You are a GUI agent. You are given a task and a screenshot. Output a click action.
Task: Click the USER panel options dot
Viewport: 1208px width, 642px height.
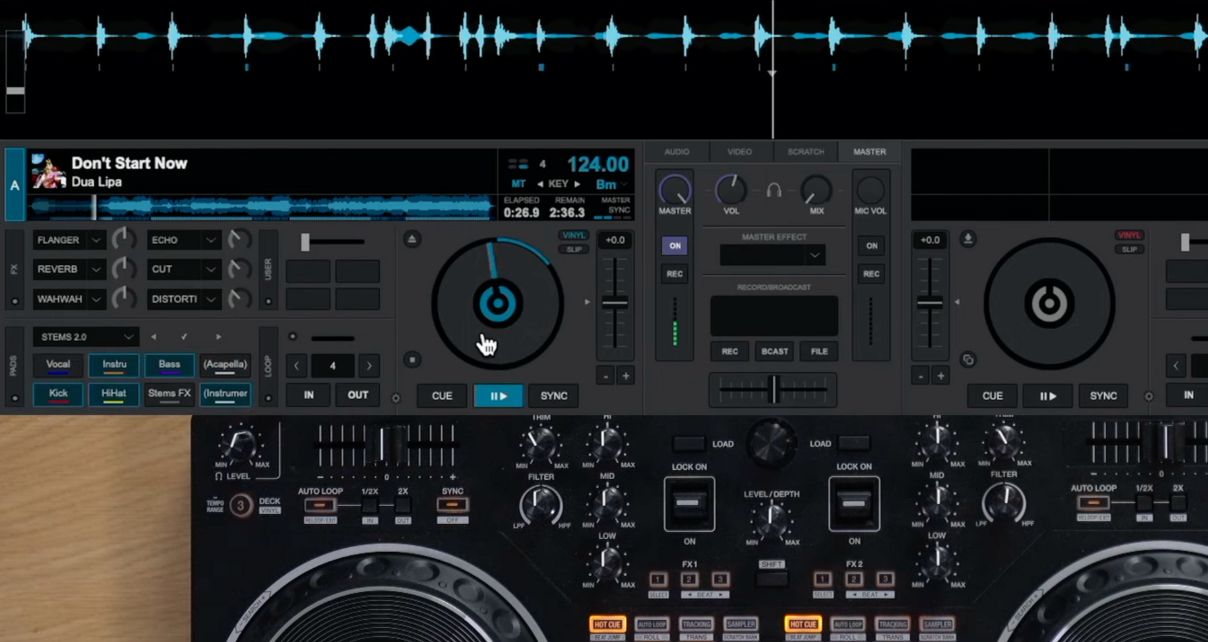point(268,301)
